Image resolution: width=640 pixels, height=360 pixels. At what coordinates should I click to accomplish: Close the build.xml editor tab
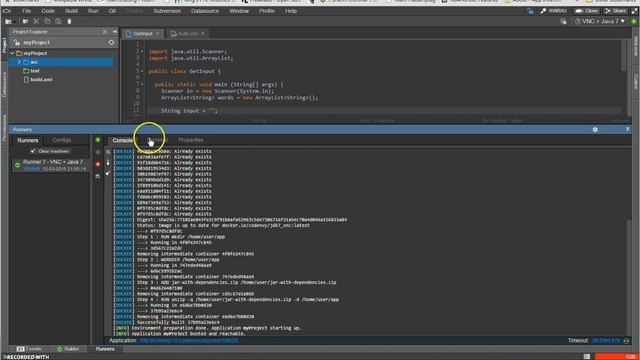[x=202, y=33]
